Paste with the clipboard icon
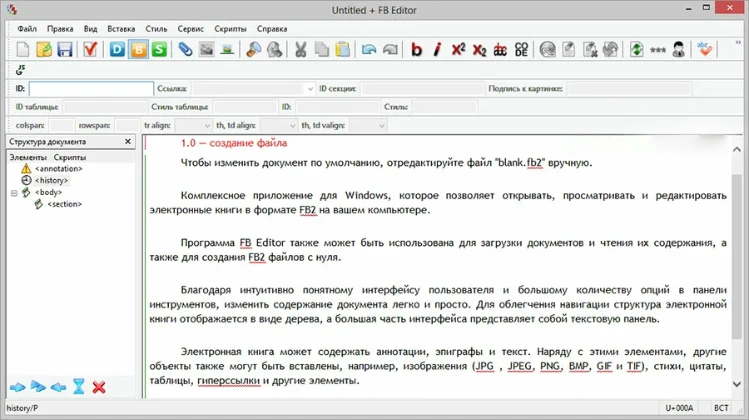The width and height of the screenshot is (749, 420). tap(342, 49)
